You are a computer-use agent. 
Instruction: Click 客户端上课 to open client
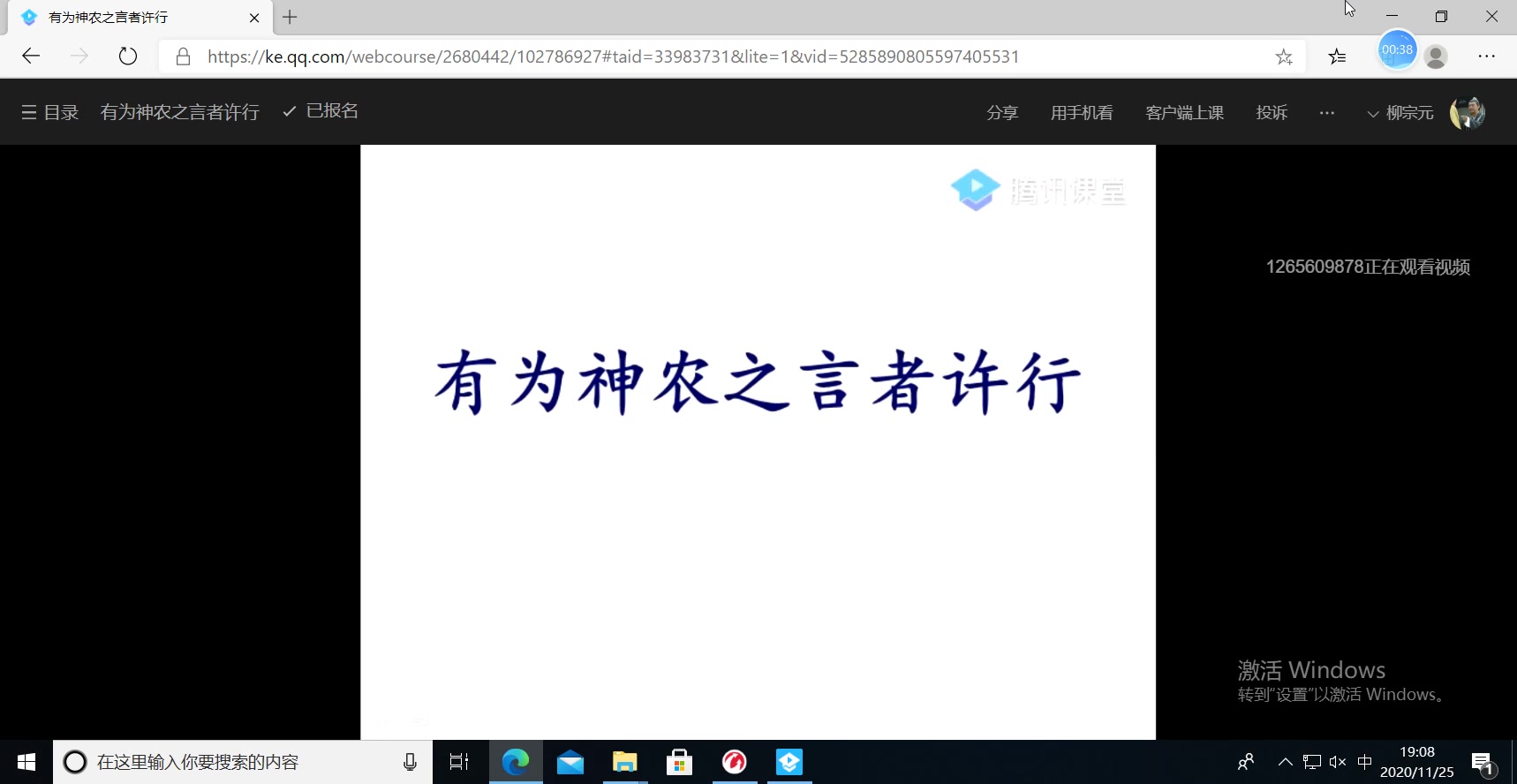[1184, 112]
